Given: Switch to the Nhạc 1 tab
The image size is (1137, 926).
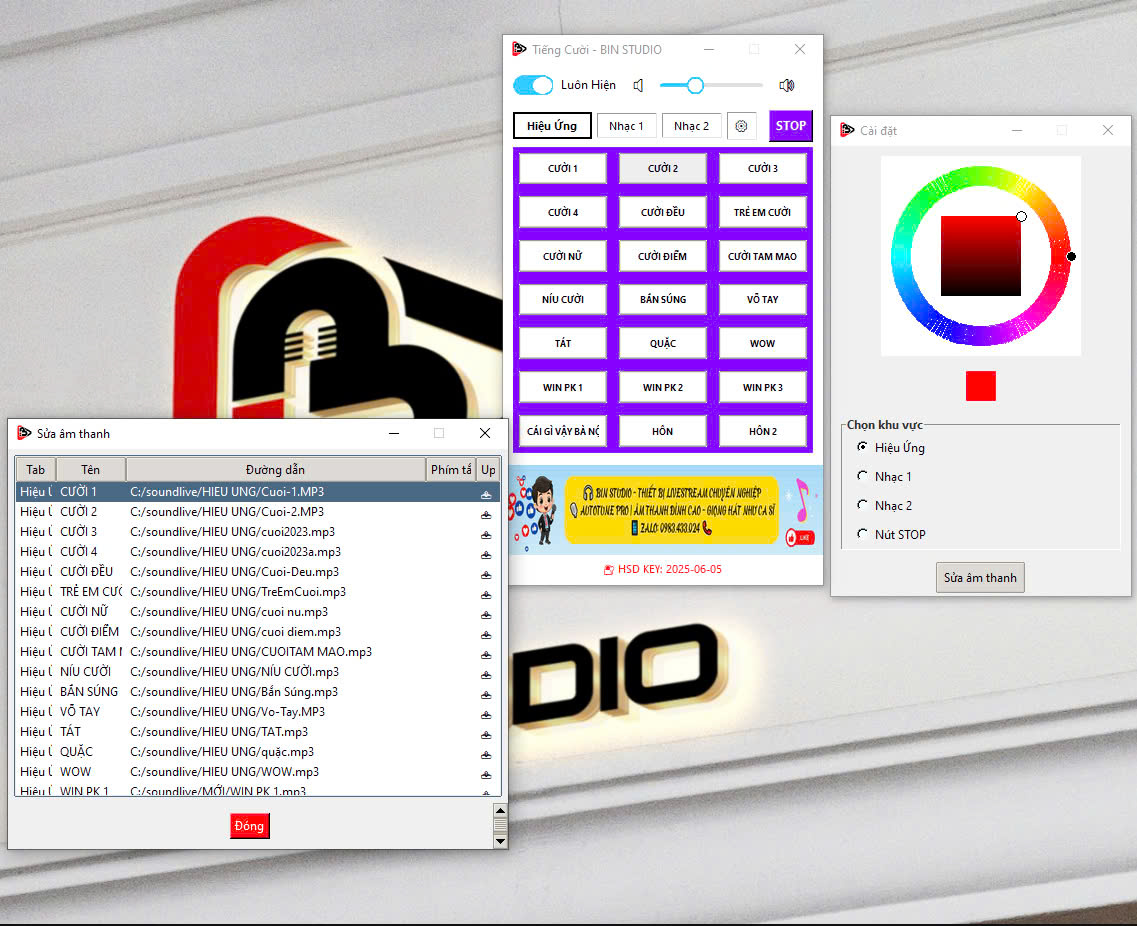Looking at the screenshot, I should click(x=627, y=126).
